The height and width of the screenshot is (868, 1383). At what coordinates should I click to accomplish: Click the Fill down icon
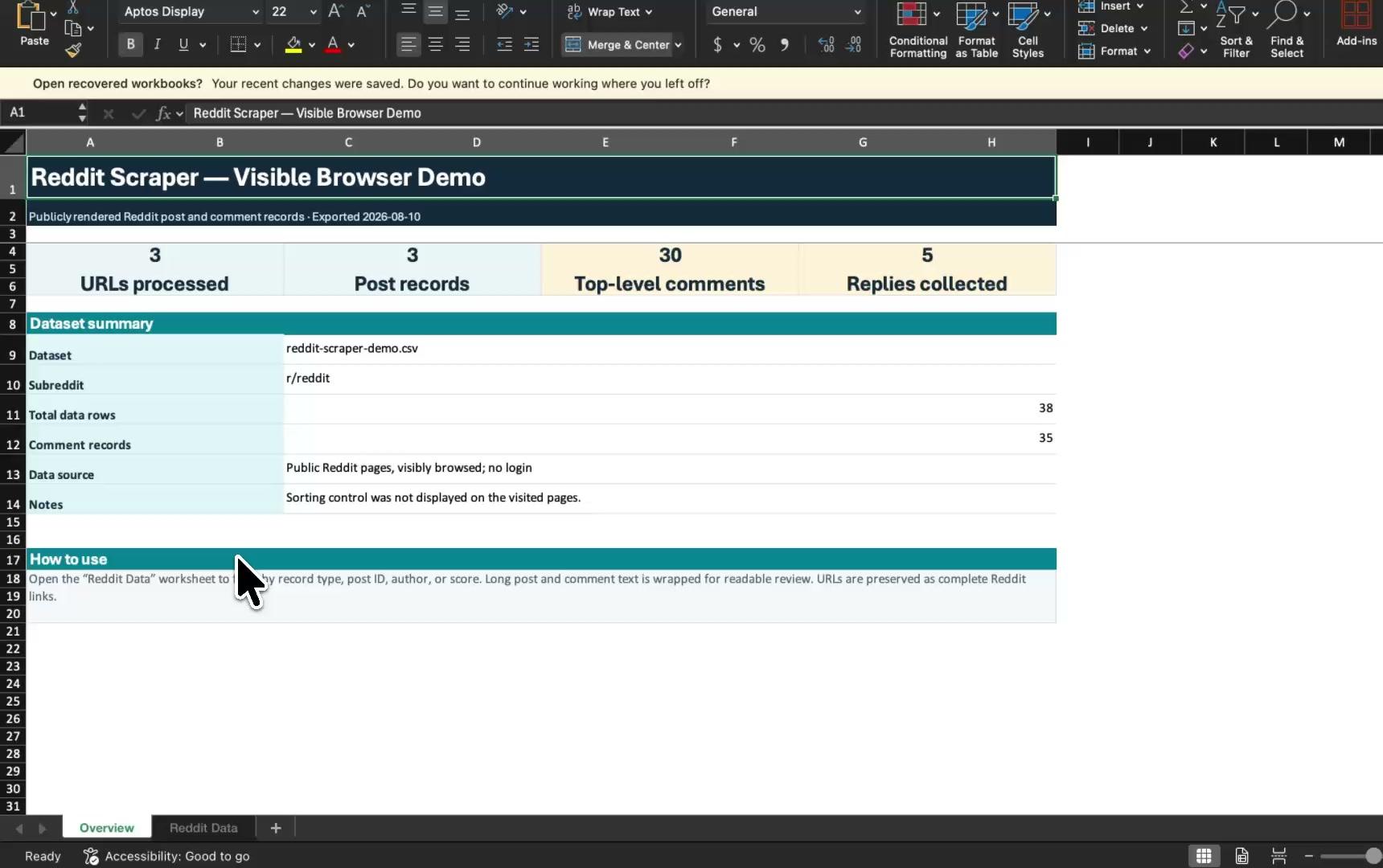click(x=1186, y=28)
